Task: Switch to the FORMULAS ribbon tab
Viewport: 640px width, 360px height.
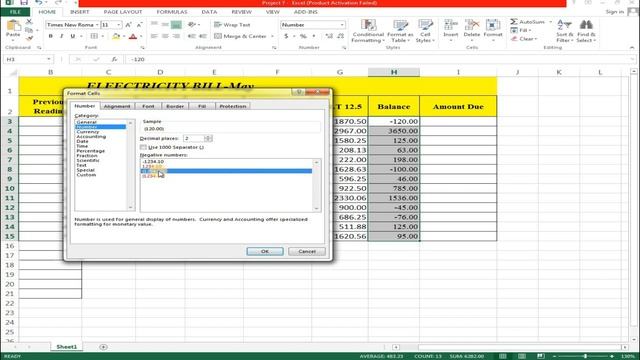Action: tap(172, 12)
